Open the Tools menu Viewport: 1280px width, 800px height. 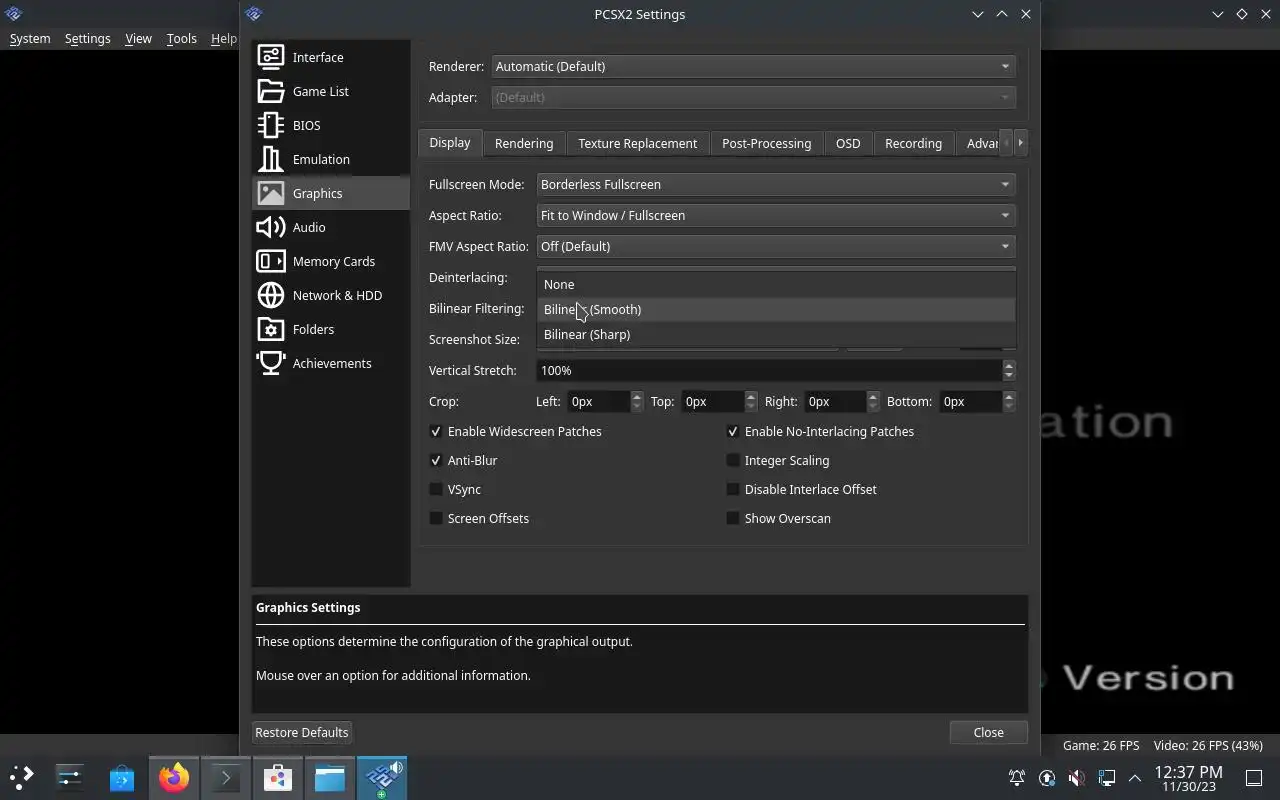coord(181,38)
